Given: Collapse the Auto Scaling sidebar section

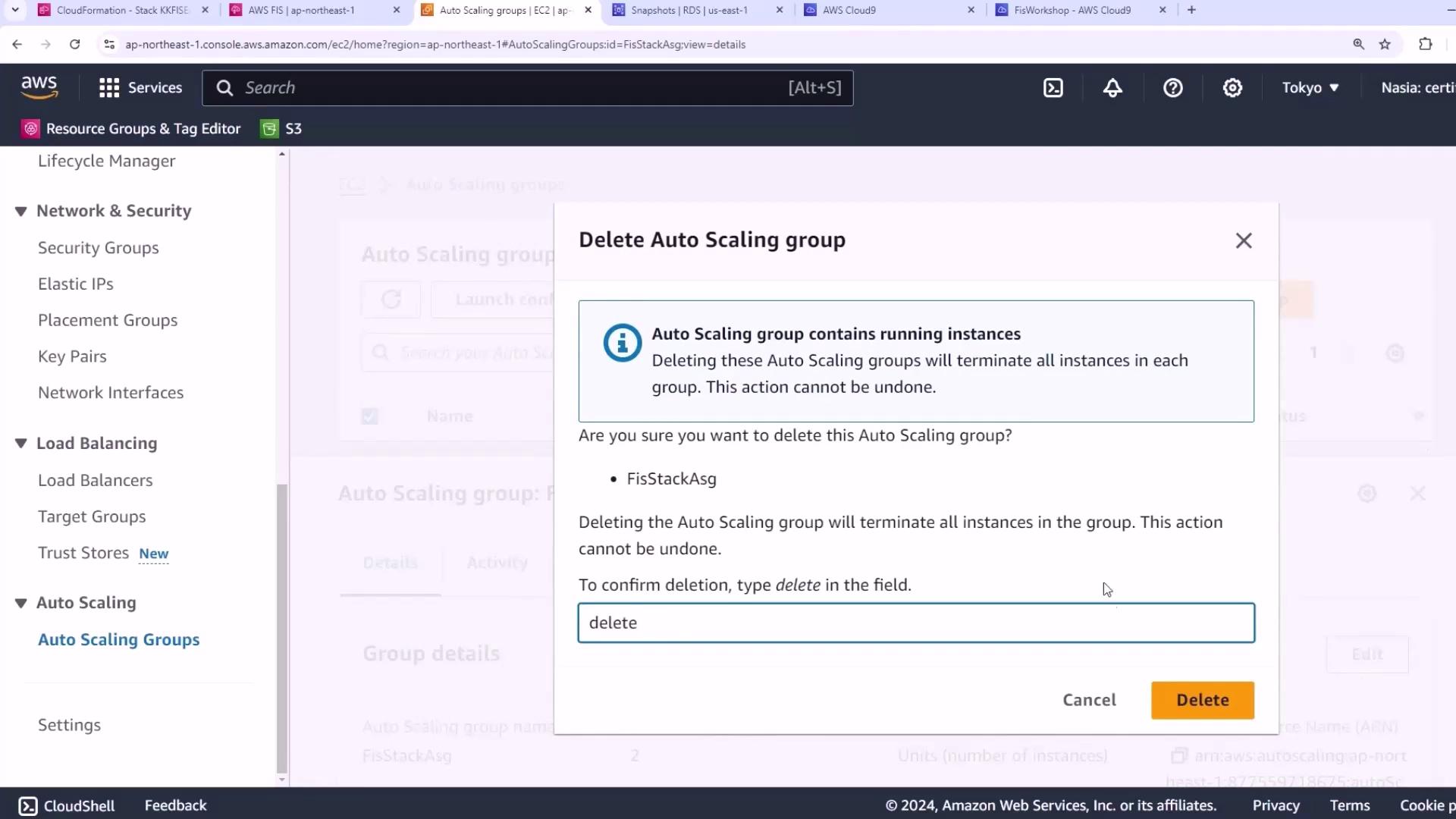Looking at the screenshot, I should (21, 604).
